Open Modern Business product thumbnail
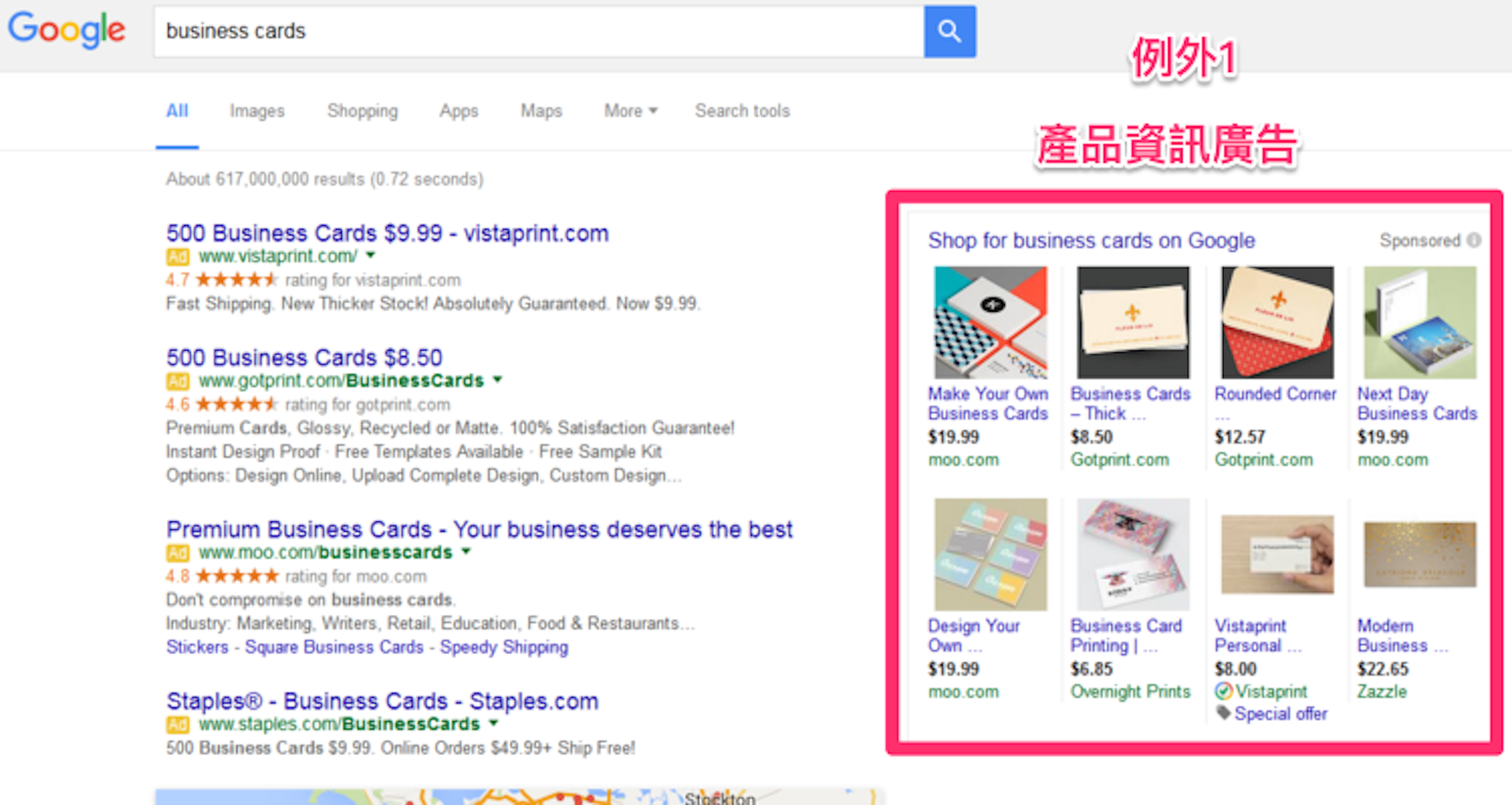The height and width of the screenshot is (805, 1512). click(x=1420, y=554)
